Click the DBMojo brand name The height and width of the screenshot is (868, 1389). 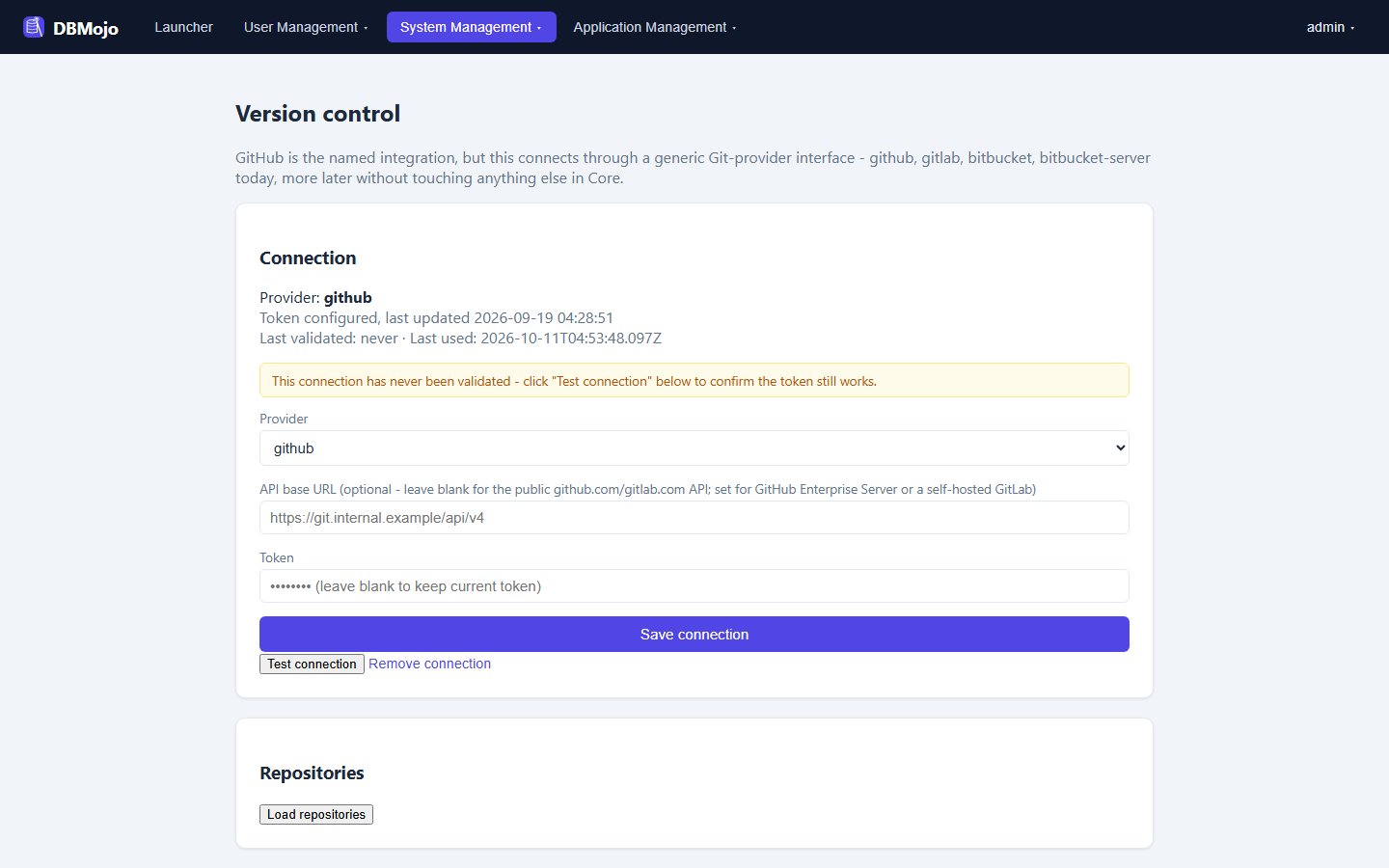[x=86, y=28]
